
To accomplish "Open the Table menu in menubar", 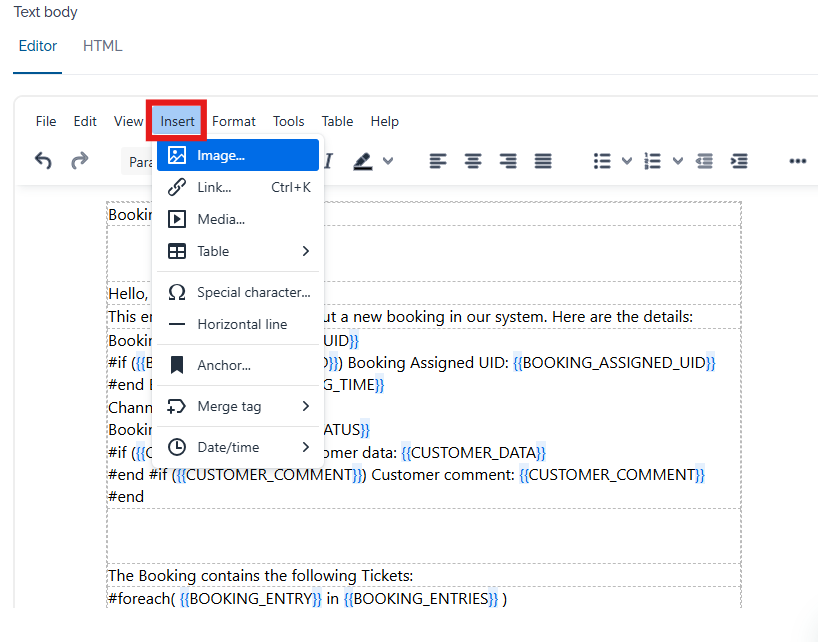I will pyautogui.click(x=338, y=122).
